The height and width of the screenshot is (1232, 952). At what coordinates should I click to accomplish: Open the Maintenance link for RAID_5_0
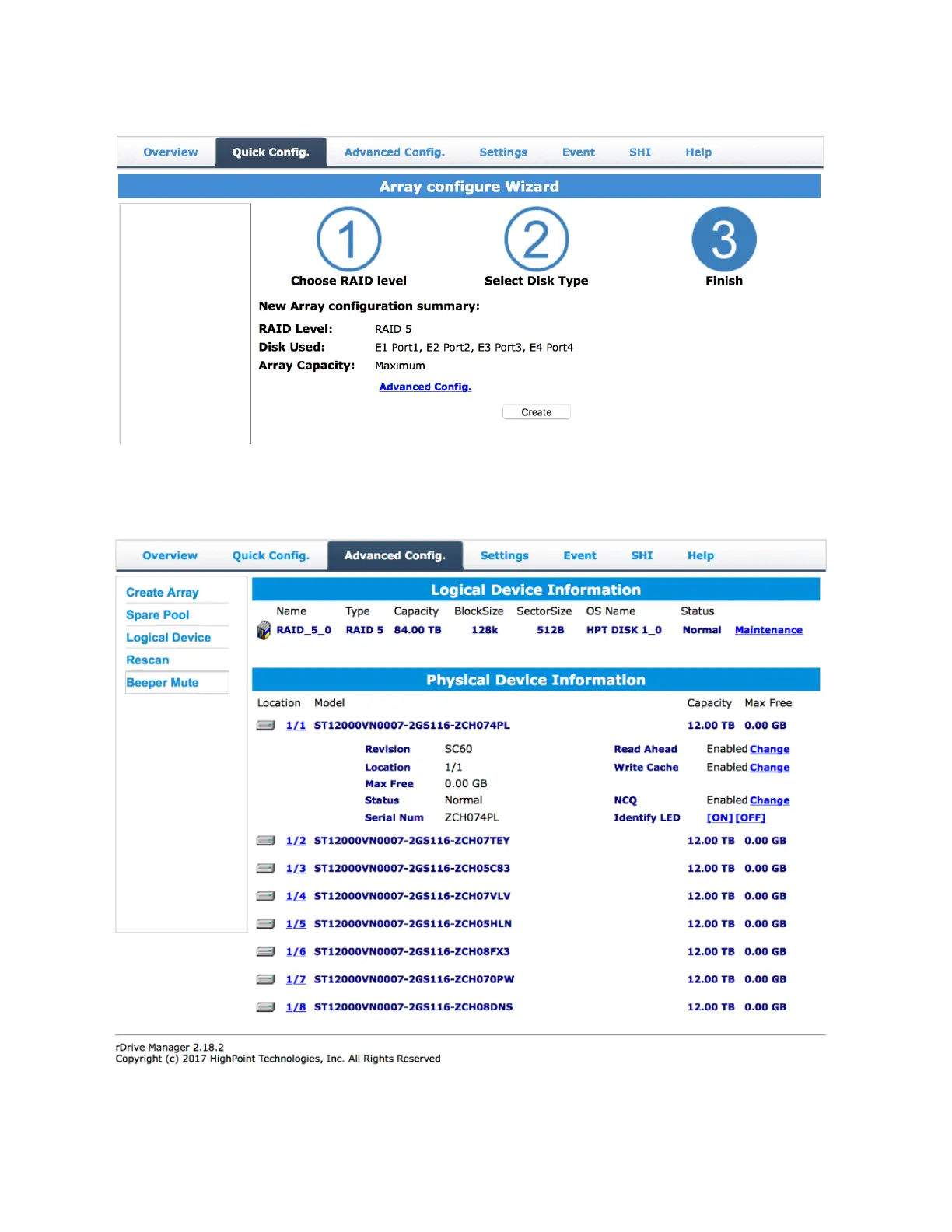coord(768,631)
